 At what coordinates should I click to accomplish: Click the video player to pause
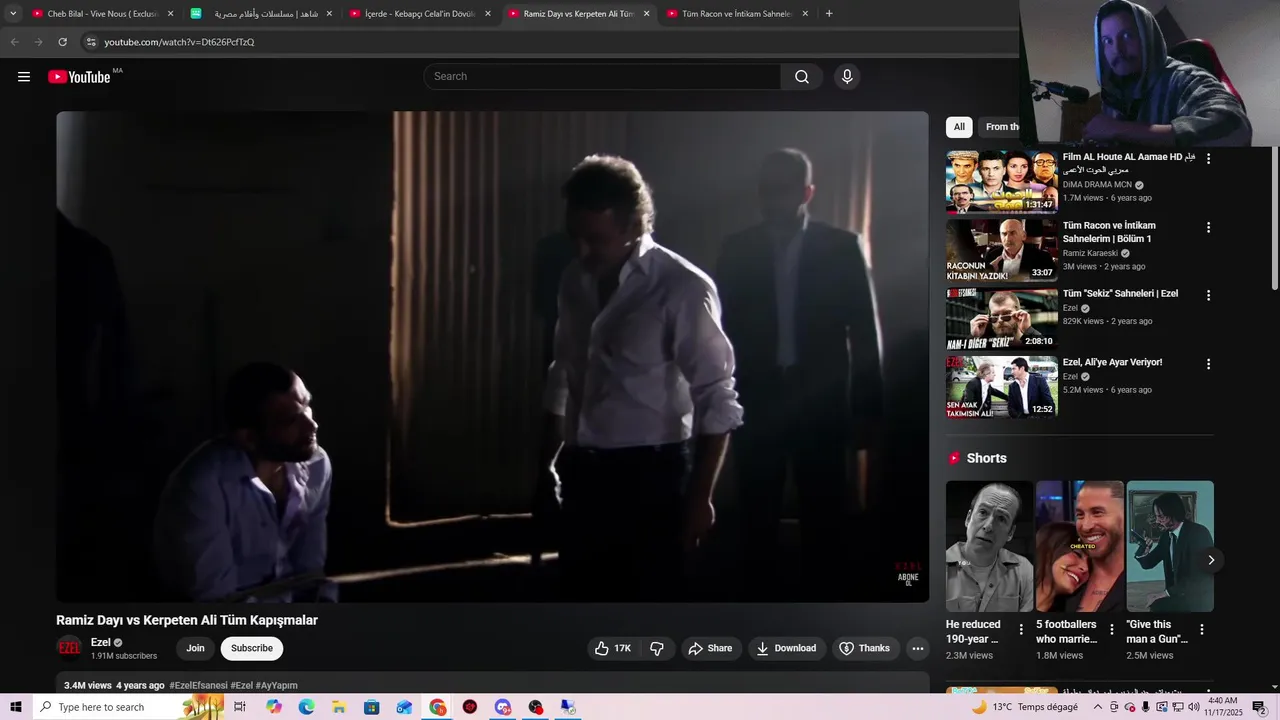pyautogui.click(x=492, y=357)
